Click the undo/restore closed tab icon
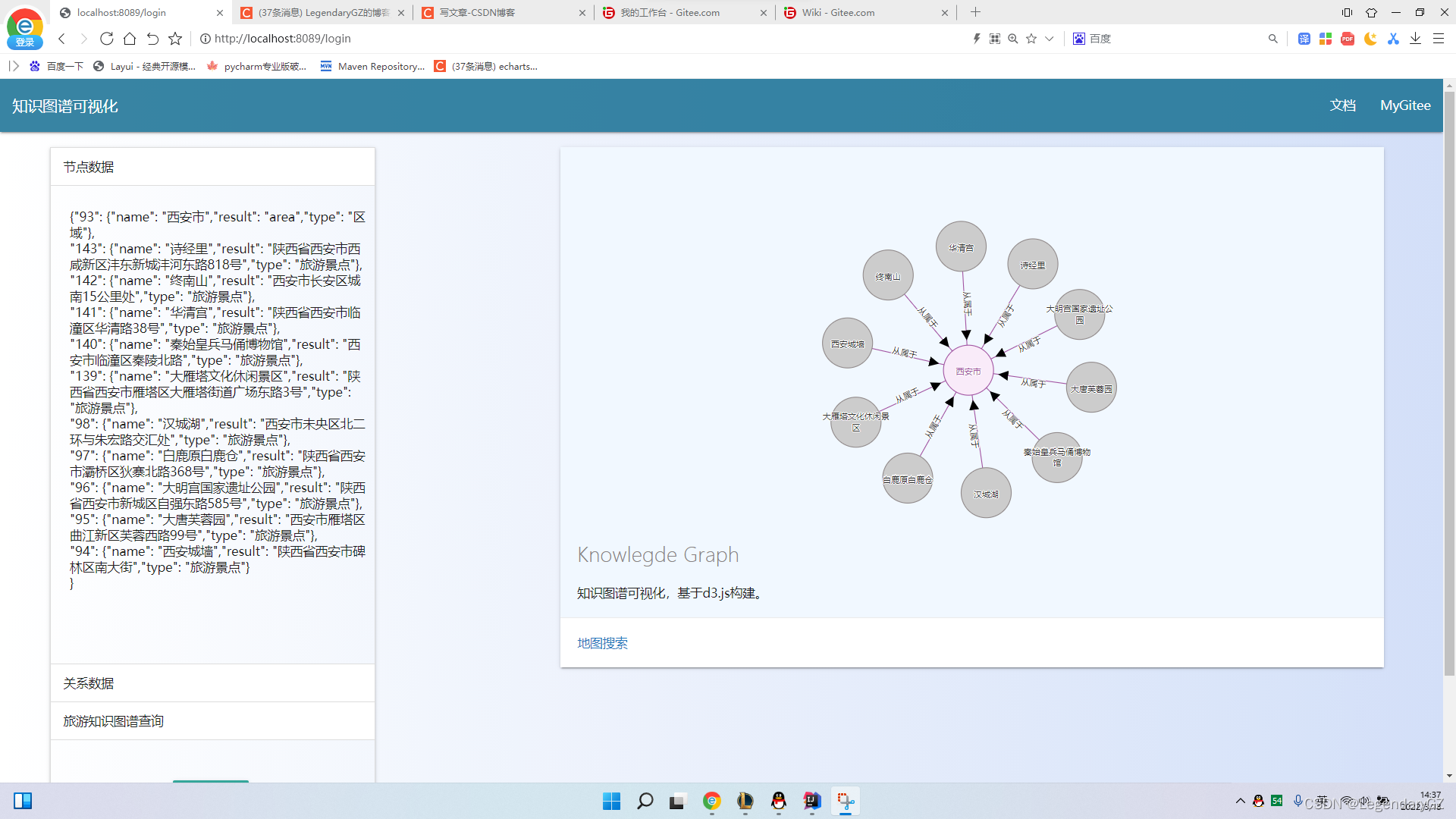Image resolution: width=1456 pixels, height=819 pixels. 152,39
